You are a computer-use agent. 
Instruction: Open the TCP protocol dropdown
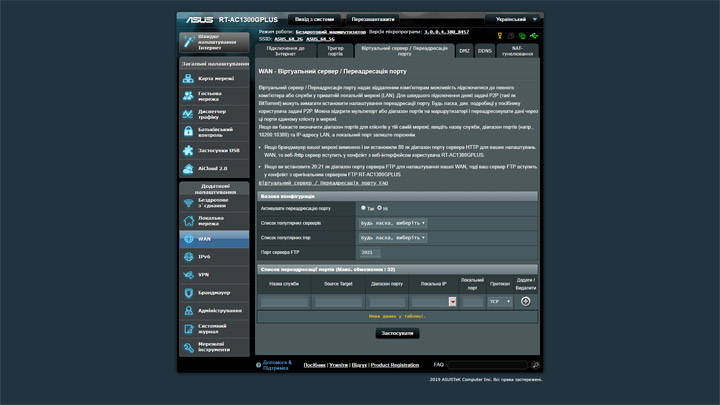coord(500,302)
